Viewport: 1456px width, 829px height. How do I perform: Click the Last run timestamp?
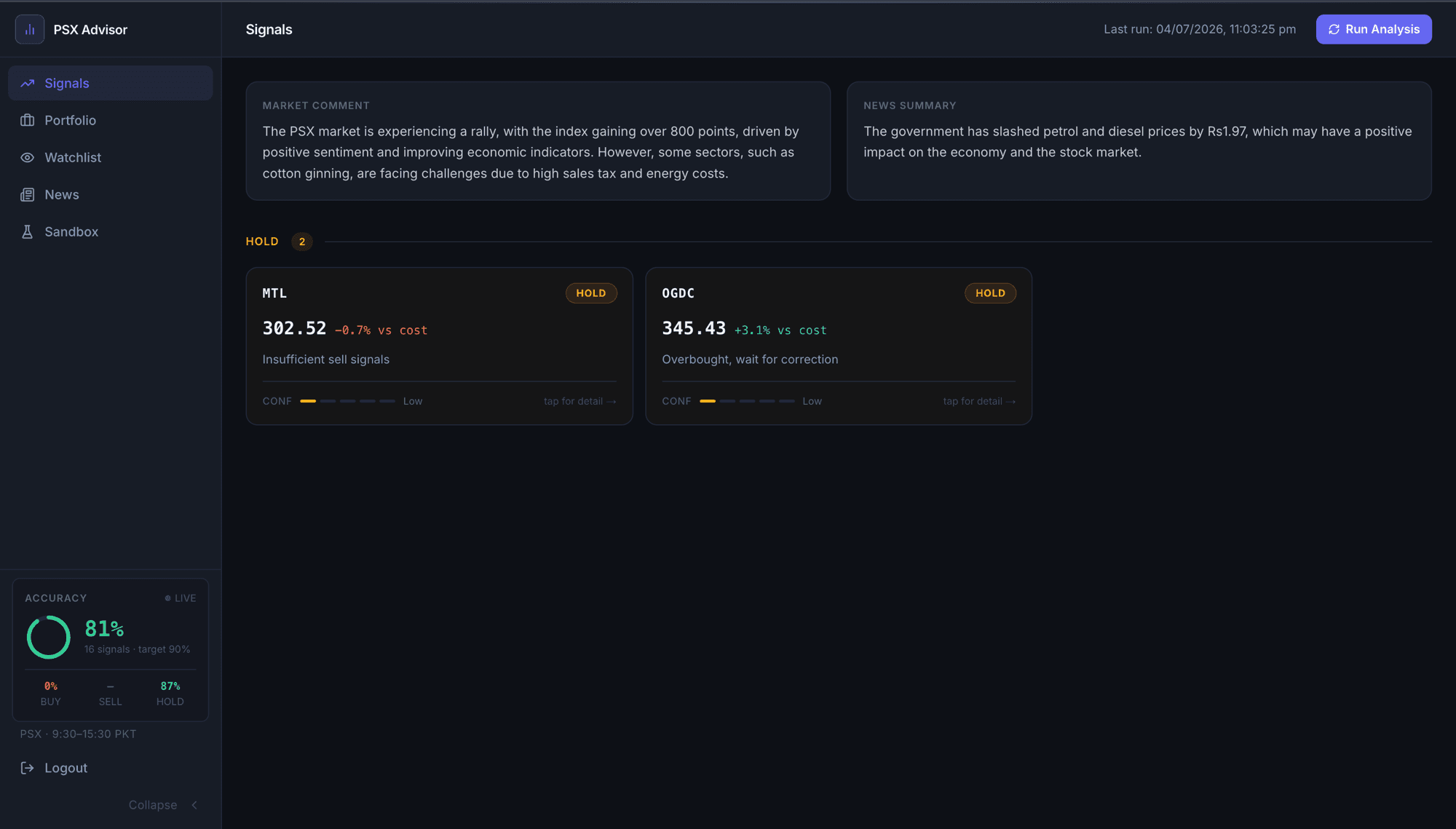(1200, 30)
